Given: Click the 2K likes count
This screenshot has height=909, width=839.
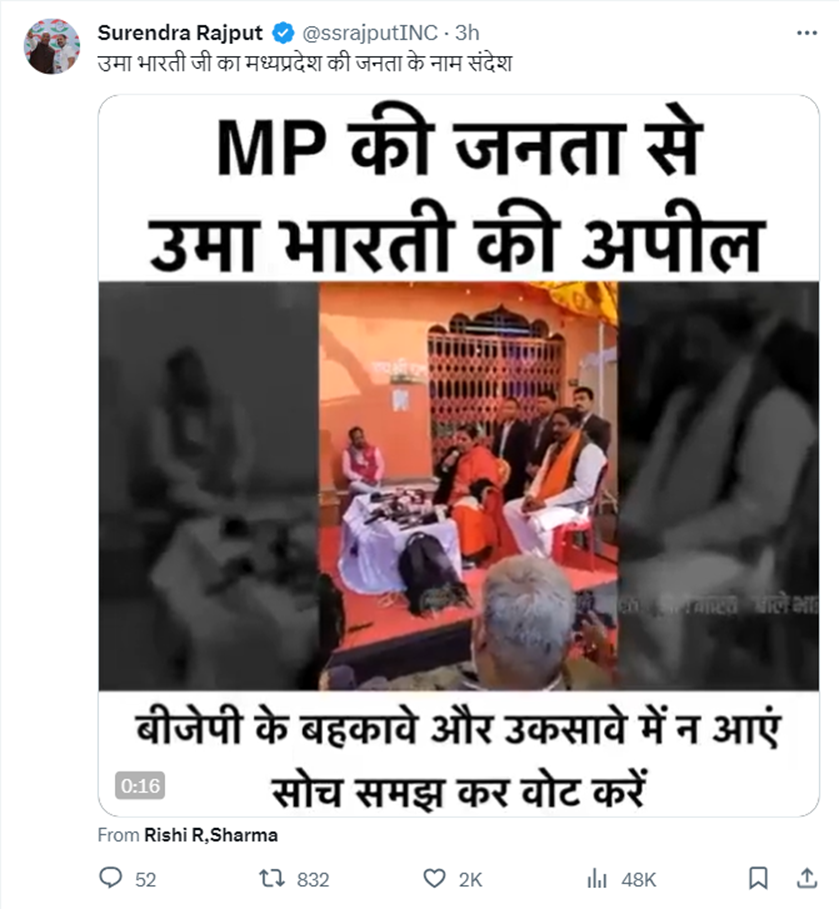Looking at the screenshot, I should [470, 880].
